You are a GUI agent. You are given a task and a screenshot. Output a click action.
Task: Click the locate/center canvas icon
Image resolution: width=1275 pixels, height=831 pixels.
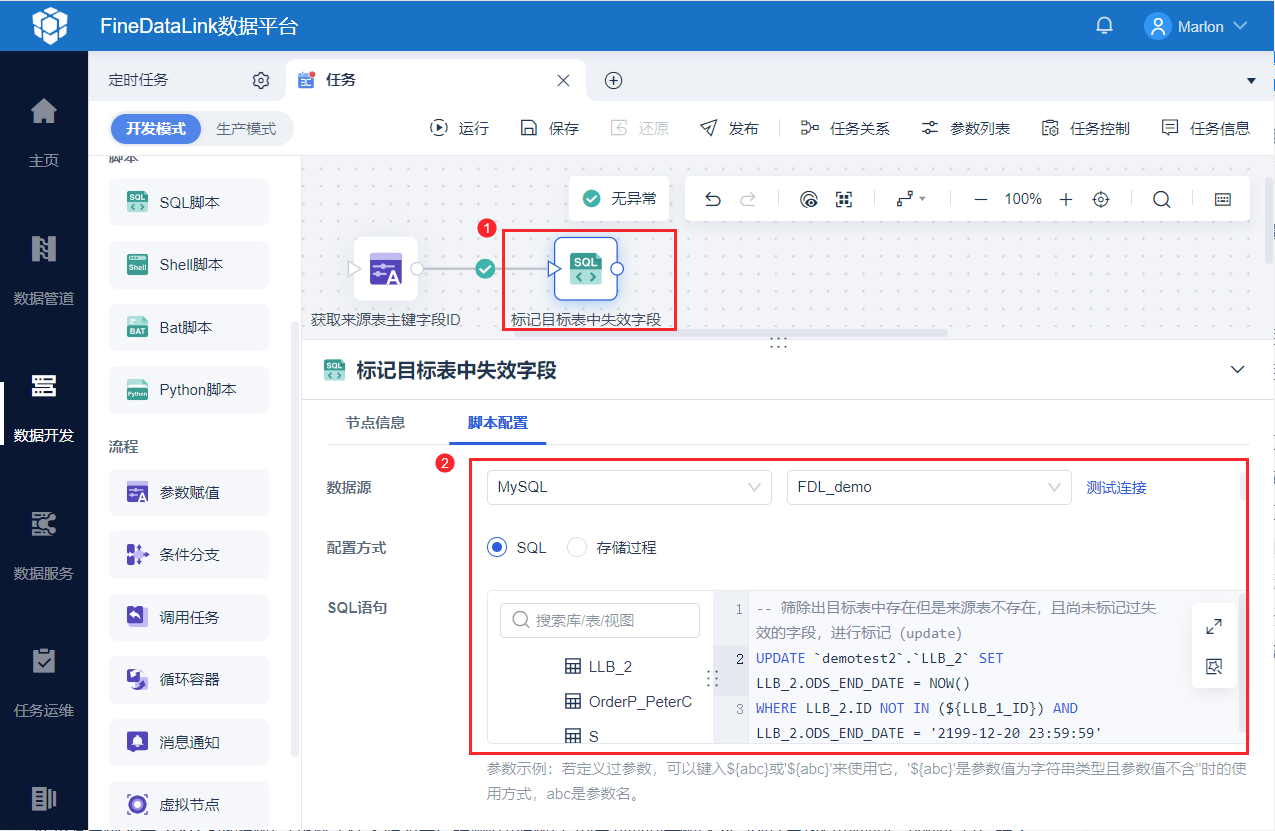coord(1101,199)
